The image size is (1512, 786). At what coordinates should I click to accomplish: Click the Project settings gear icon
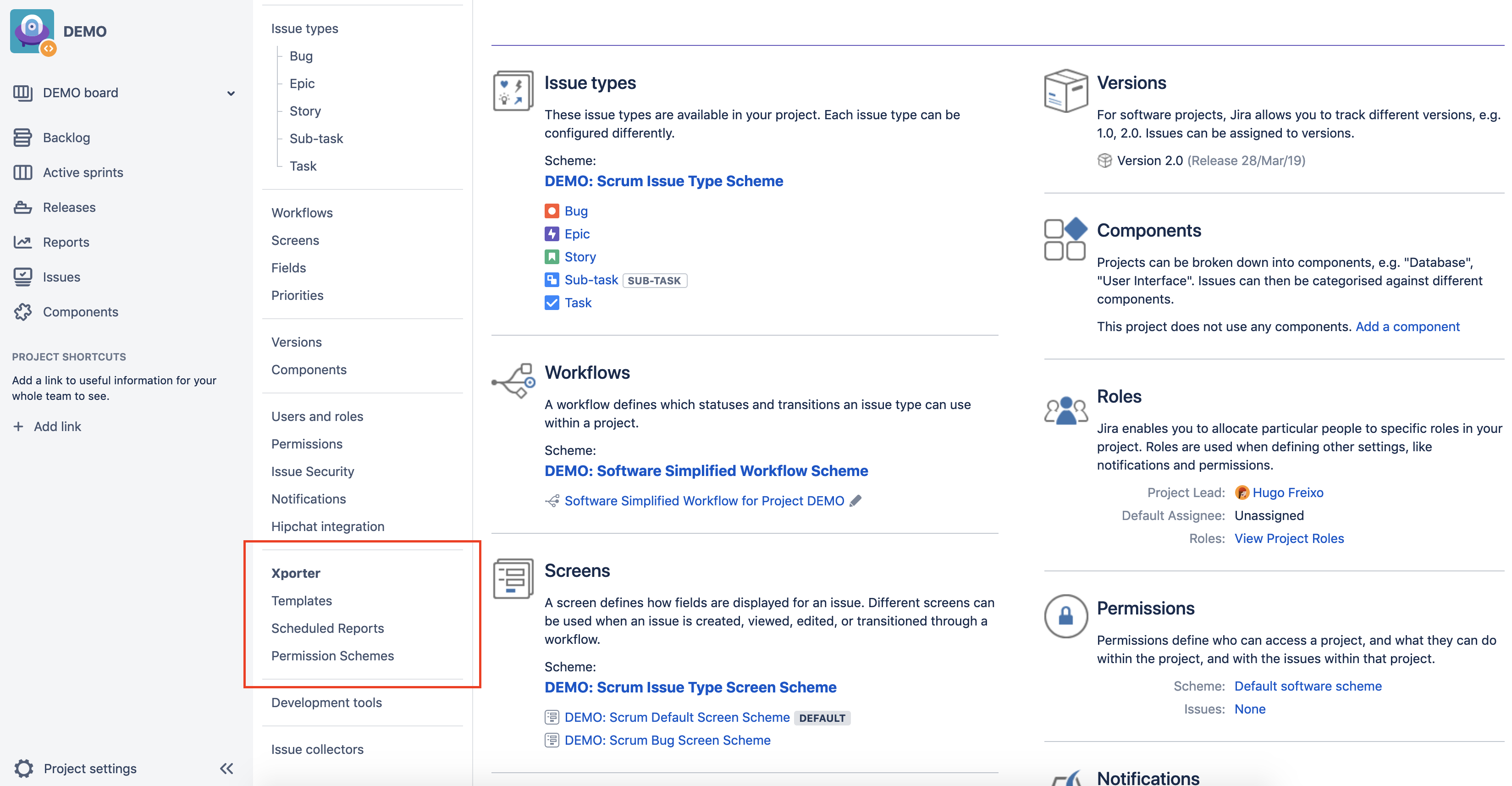(23, 769)
